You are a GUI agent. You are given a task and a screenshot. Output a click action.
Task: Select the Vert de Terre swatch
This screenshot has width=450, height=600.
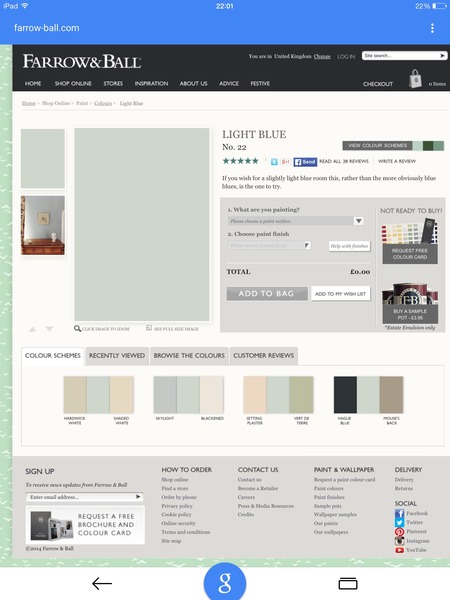point(302,395)
